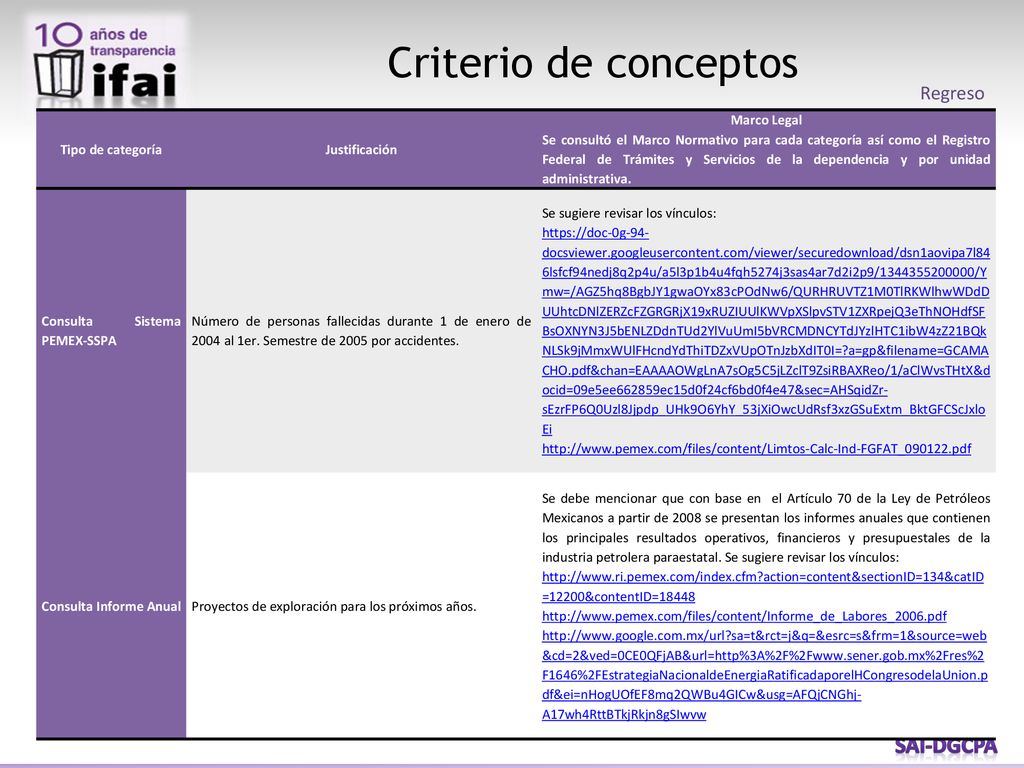Open the googleusercontent docsviewer link
The width and height of the screenshot is (1024, 768).
[765, 331]
